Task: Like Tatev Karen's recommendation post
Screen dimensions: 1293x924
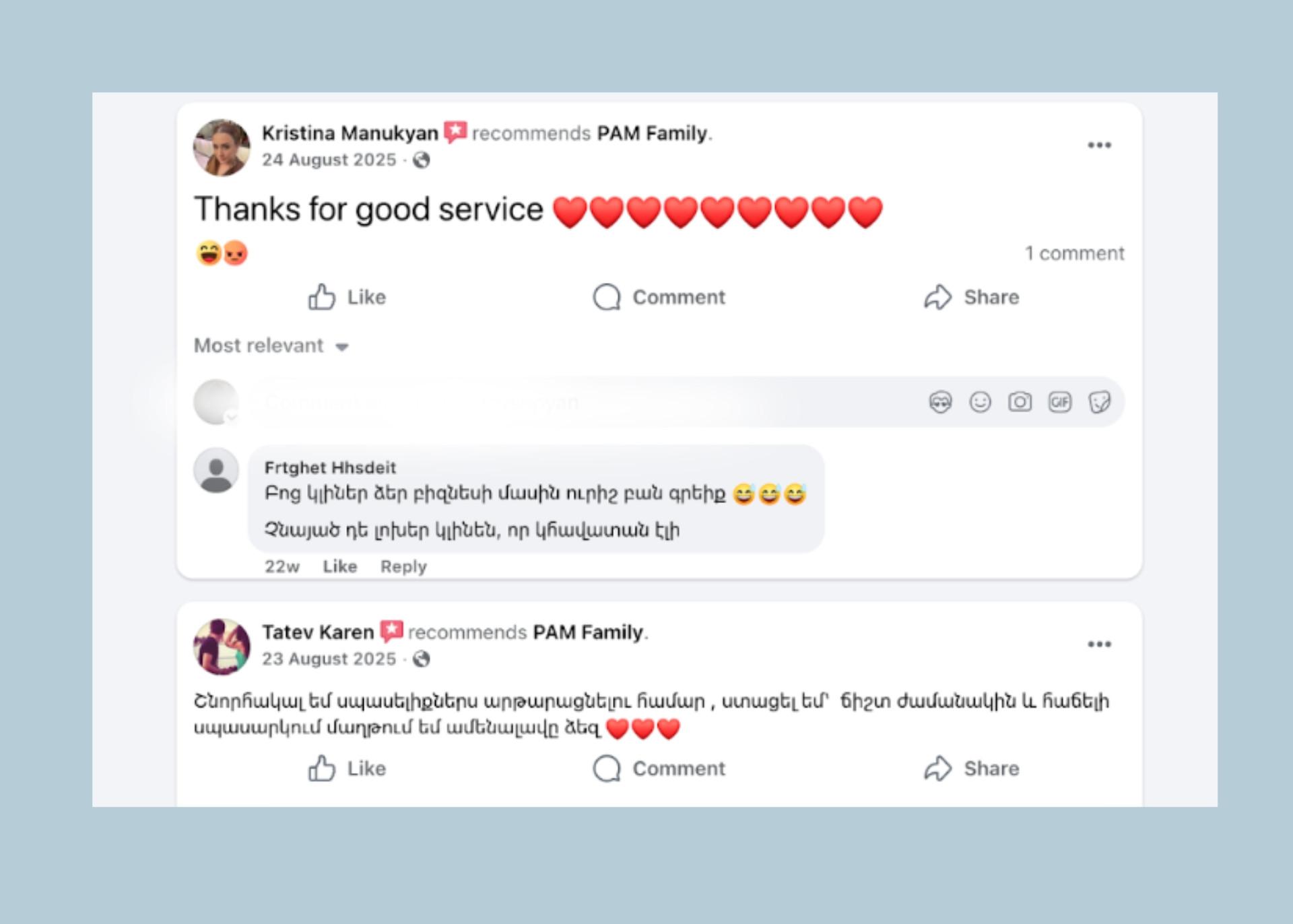Action: (347, 768)
